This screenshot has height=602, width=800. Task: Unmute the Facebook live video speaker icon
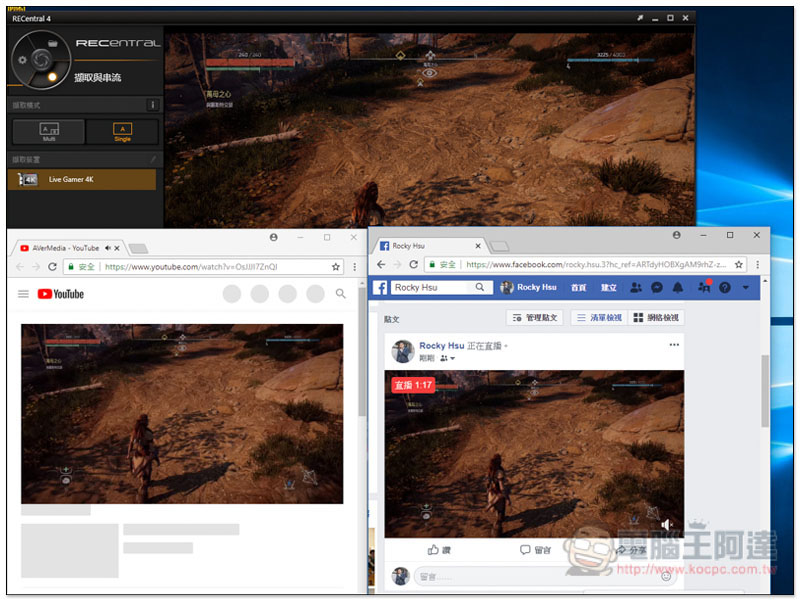667,524
